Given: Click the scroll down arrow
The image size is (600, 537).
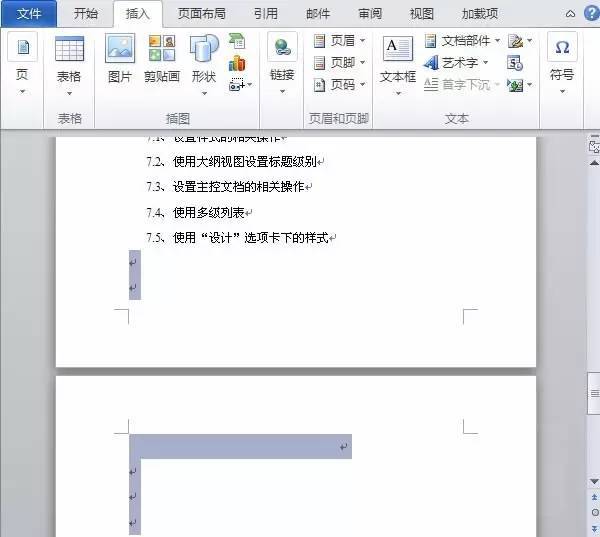Looking at the screenshot, I should [x=594, y=481].
